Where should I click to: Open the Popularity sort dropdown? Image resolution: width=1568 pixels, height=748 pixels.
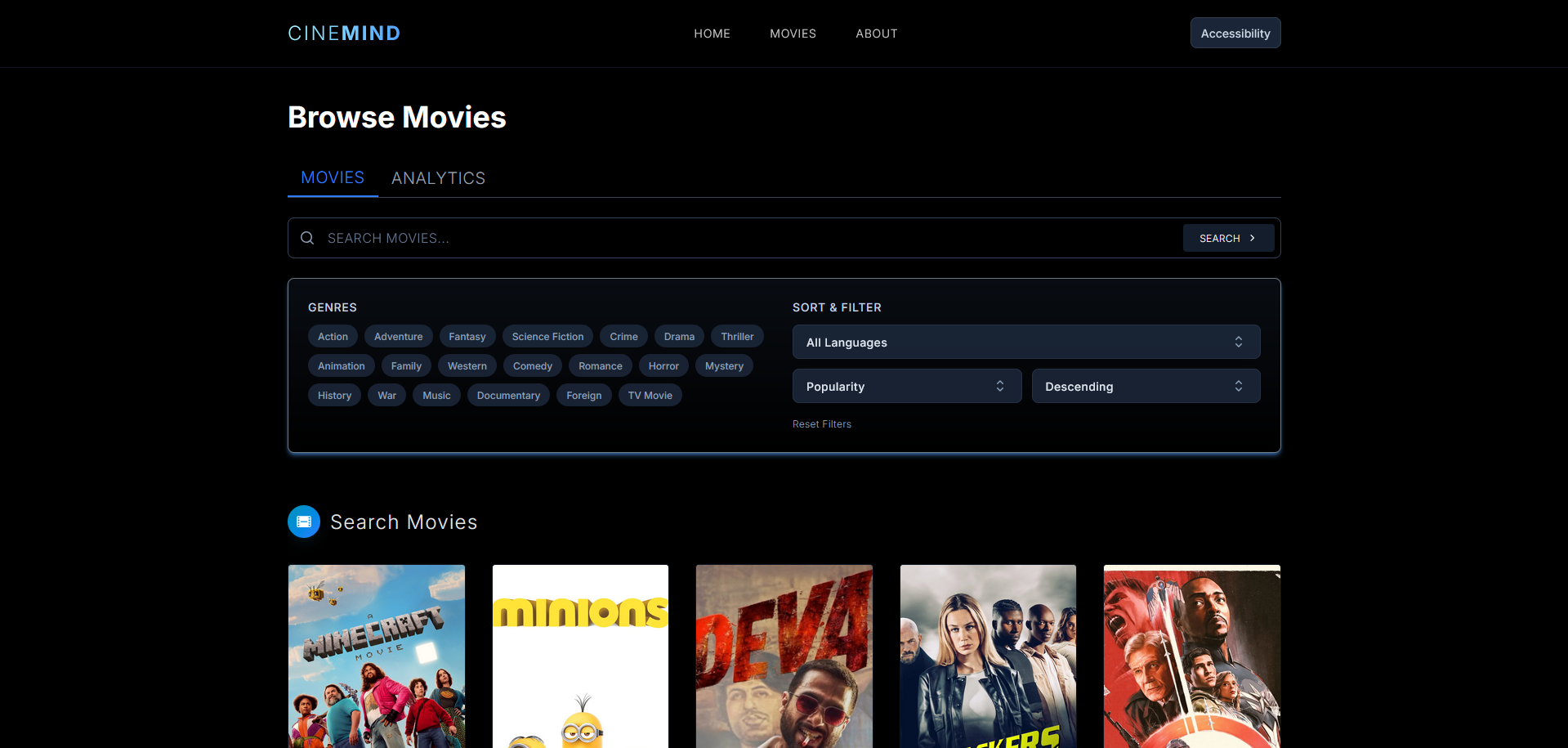pos(906,385)
